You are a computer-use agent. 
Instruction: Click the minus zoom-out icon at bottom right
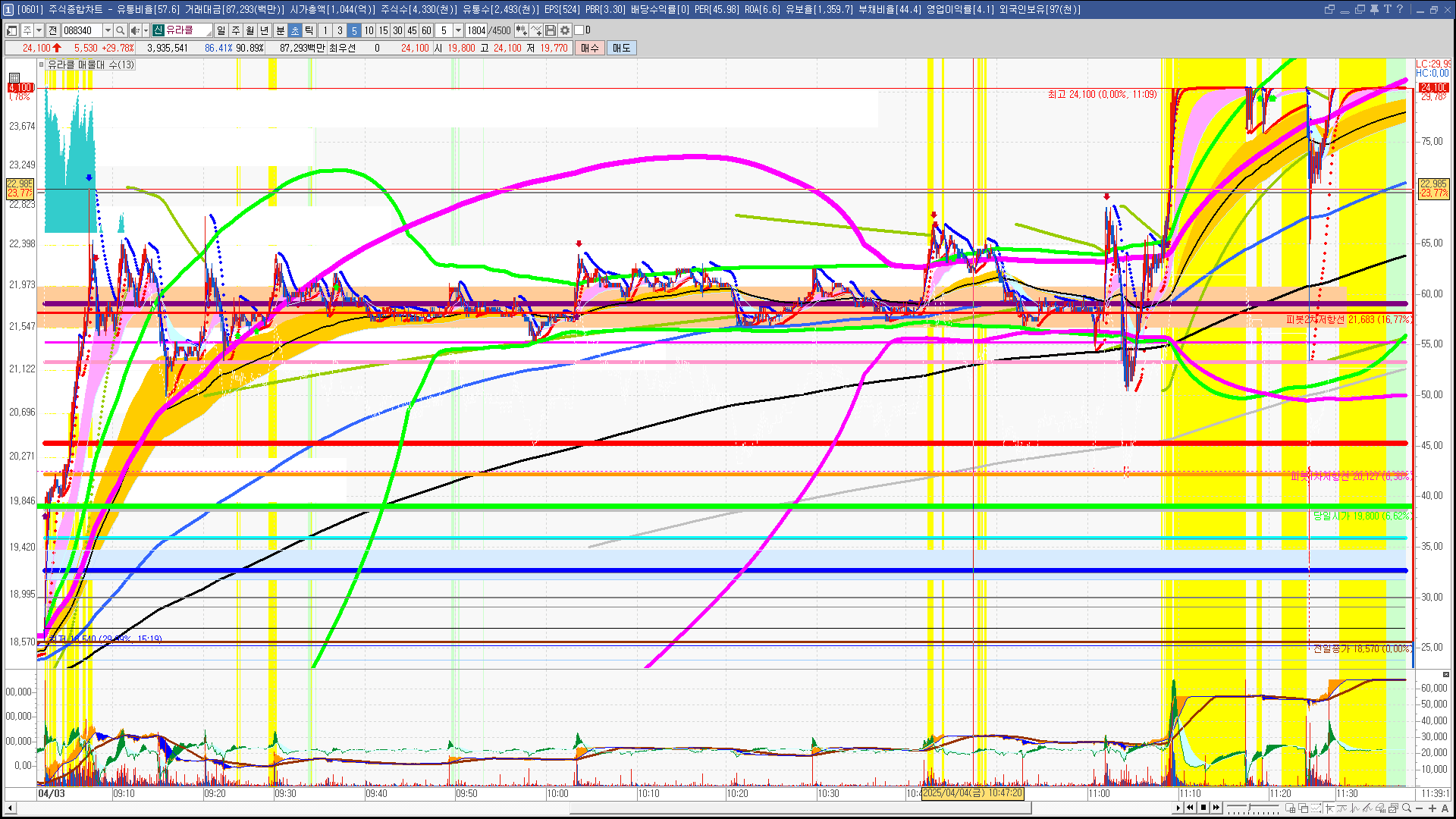point(1419,808)
